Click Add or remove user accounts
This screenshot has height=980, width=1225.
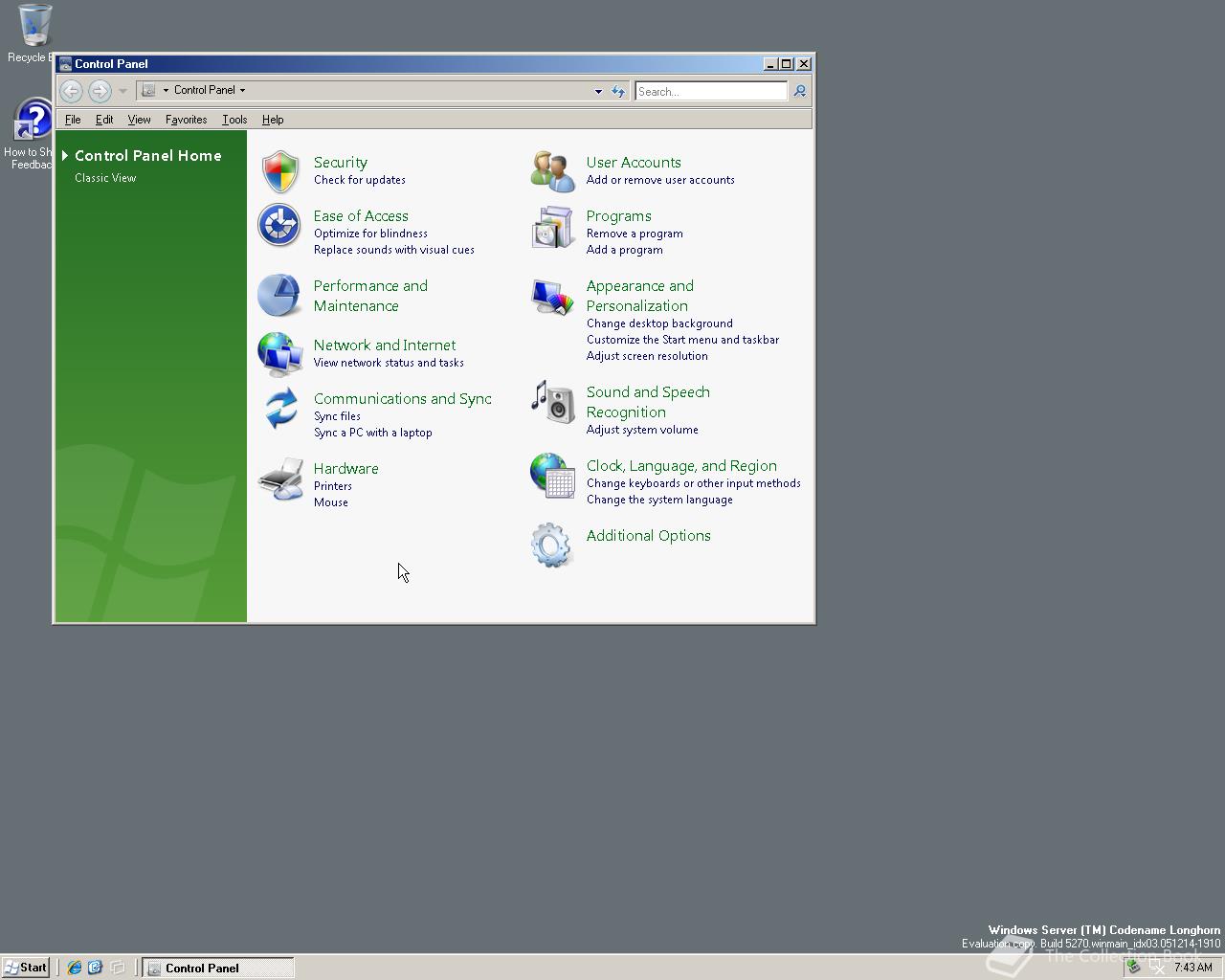pos(660,180)
